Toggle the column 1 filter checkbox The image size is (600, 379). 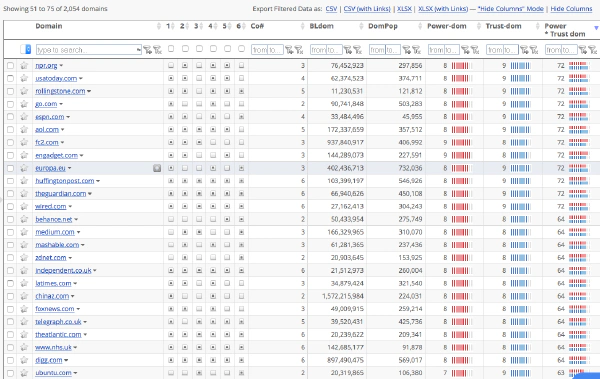pyautogui.click(x=171, y=49)
